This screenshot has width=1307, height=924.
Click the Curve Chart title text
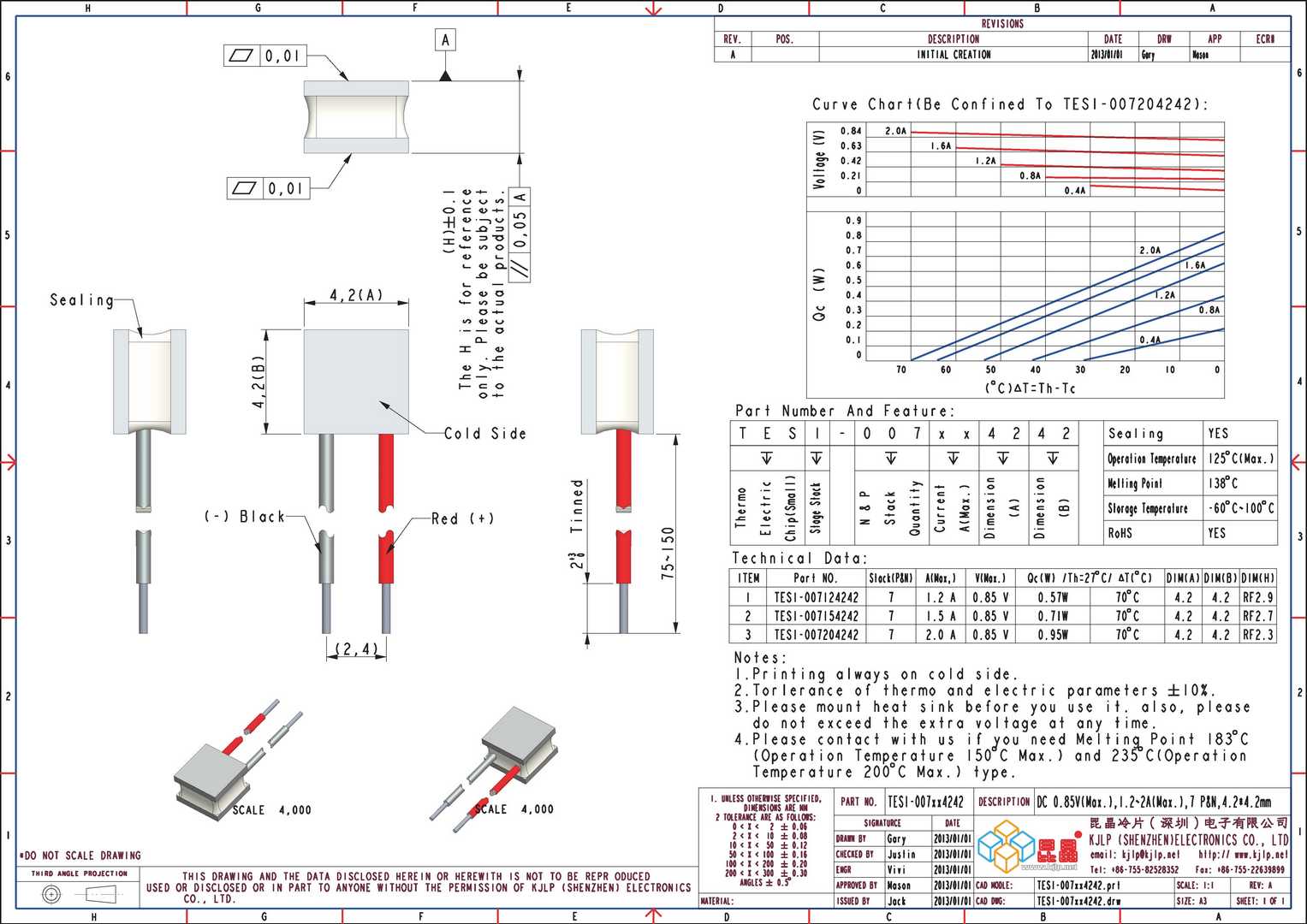click(1010, 104)
